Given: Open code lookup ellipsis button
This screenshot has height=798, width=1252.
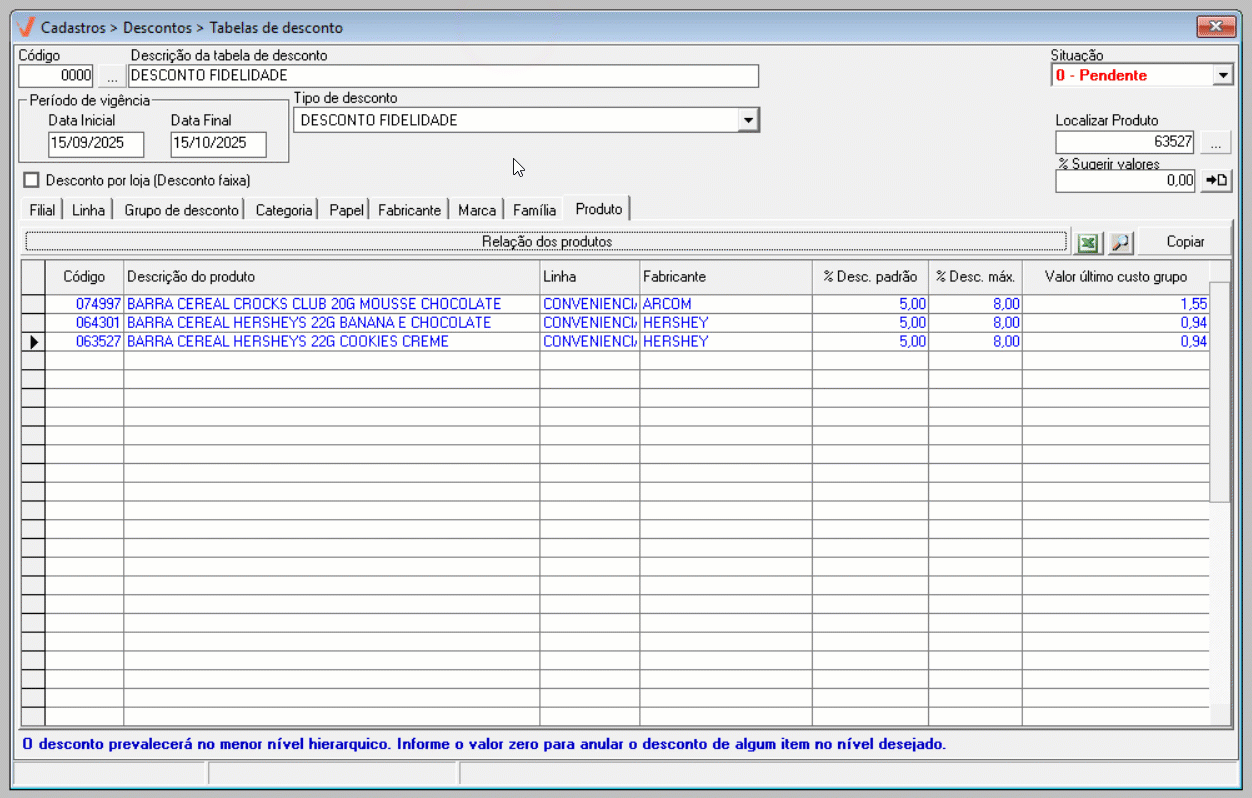Looking at the screenshot, I should point(111,76).
